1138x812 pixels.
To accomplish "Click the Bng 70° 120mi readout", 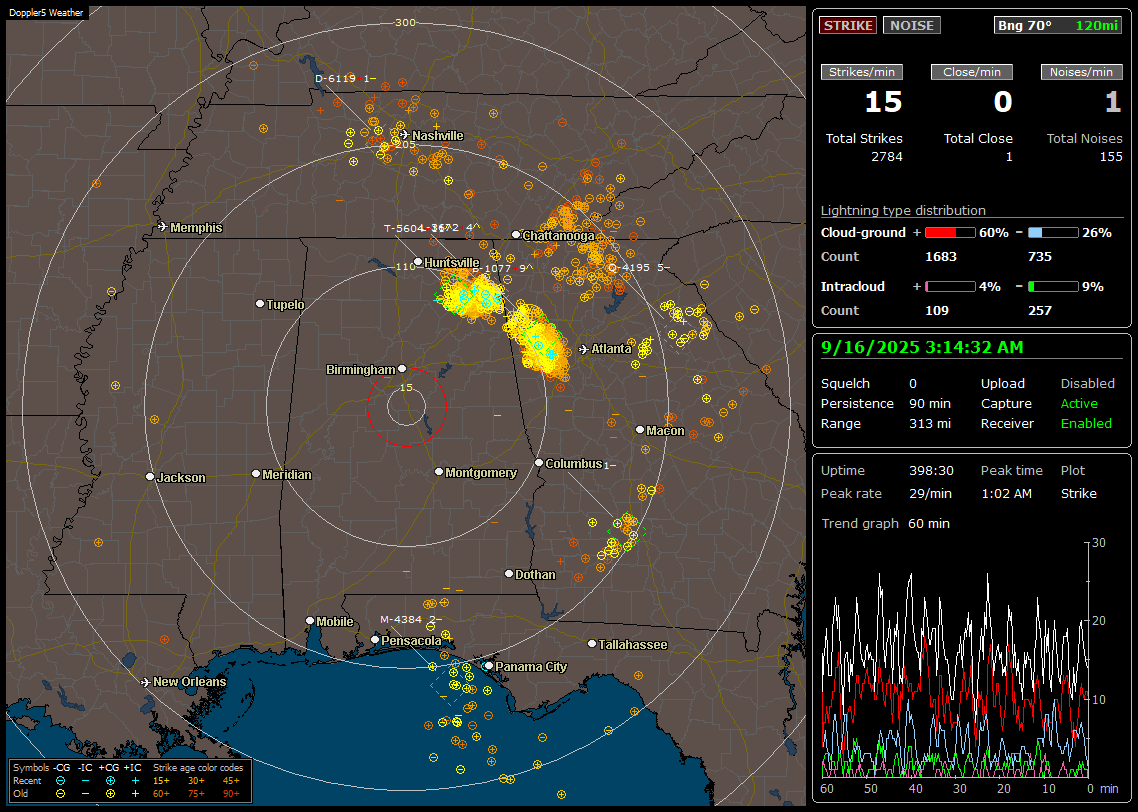I will coord(1058,25).
